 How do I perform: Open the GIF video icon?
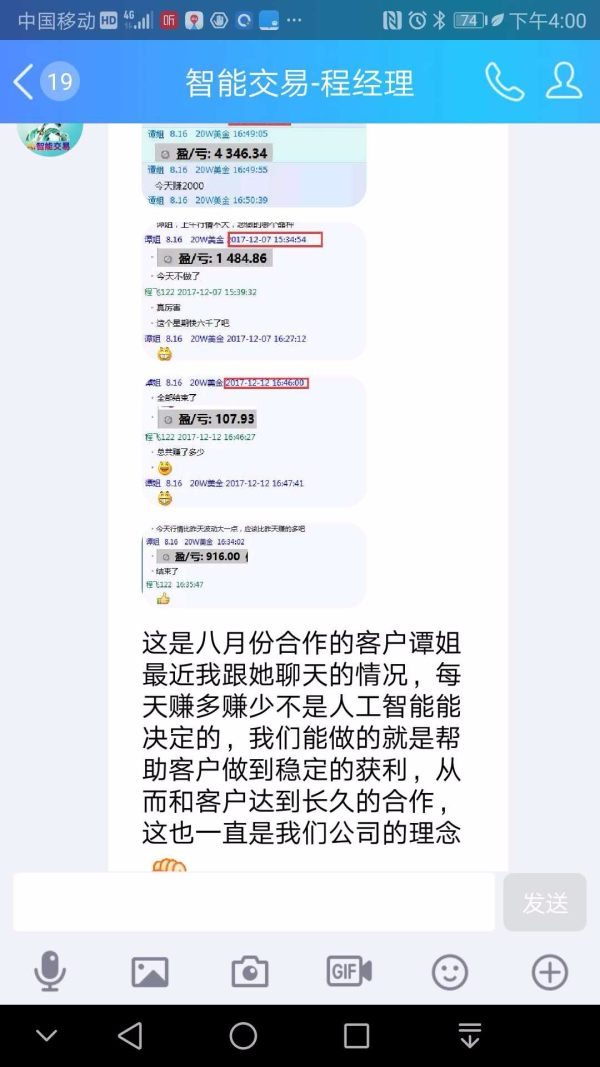[x=349, y=971]
